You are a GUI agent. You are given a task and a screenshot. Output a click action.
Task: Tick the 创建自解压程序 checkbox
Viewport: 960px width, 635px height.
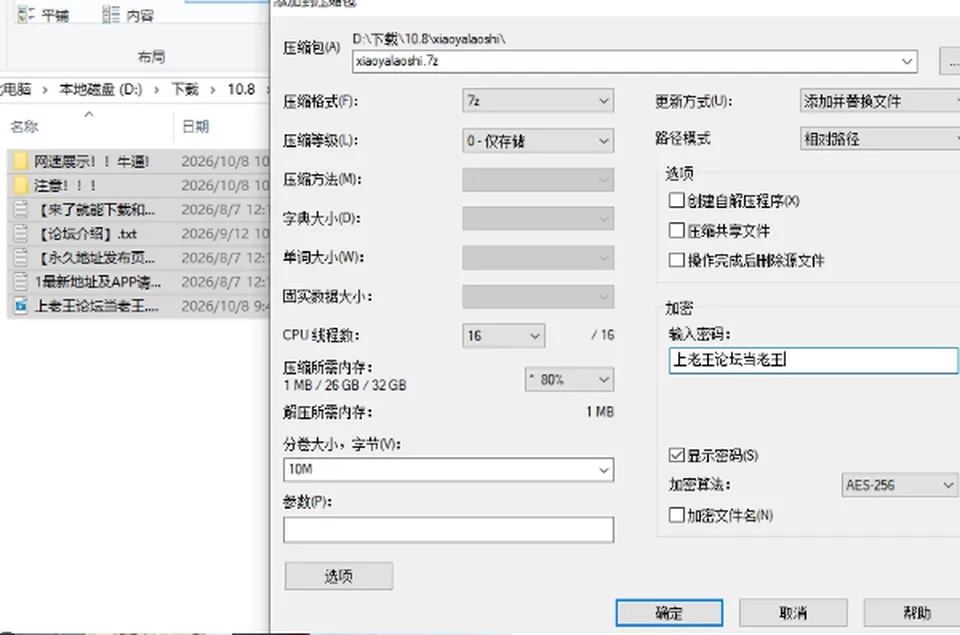677,200
